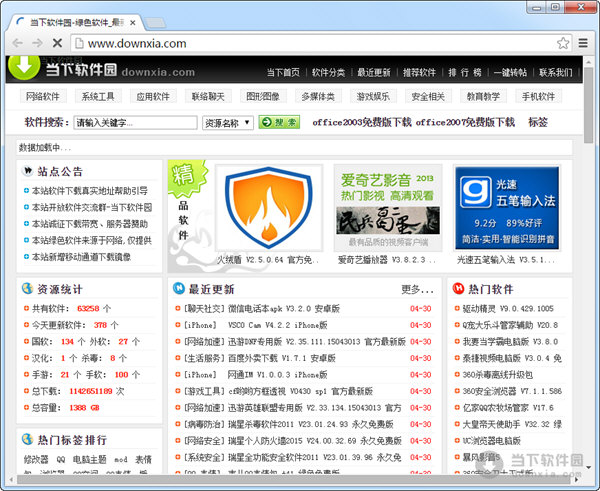
Task: Open 360杀毒离线升级包 in 热门软件
Action: coord(497,375)
